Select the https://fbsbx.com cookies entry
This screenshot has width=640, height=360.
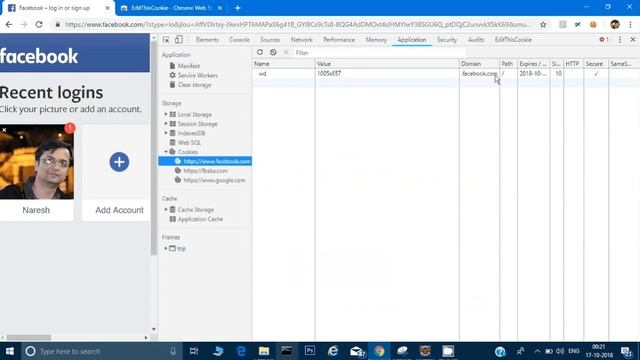(x=205, y=171)
